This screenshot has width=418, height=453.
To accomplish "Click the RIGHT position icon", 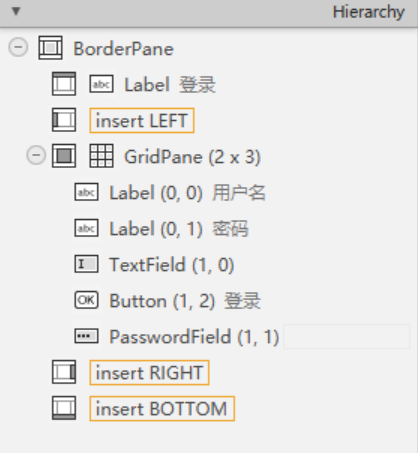I will 64,372.
